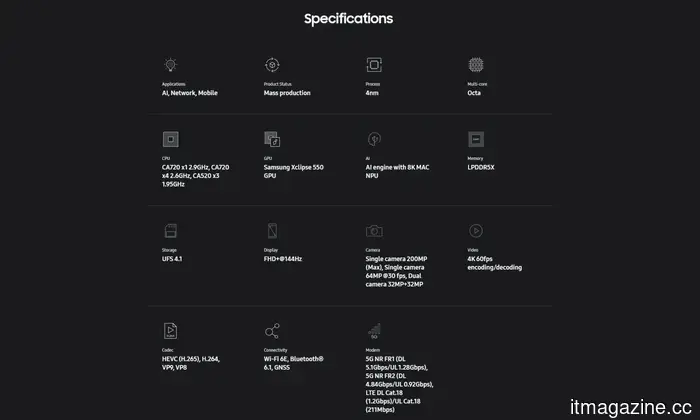700x420 pixels.
Task: Click the Memory module icon
Action: [x=477, y=139]
